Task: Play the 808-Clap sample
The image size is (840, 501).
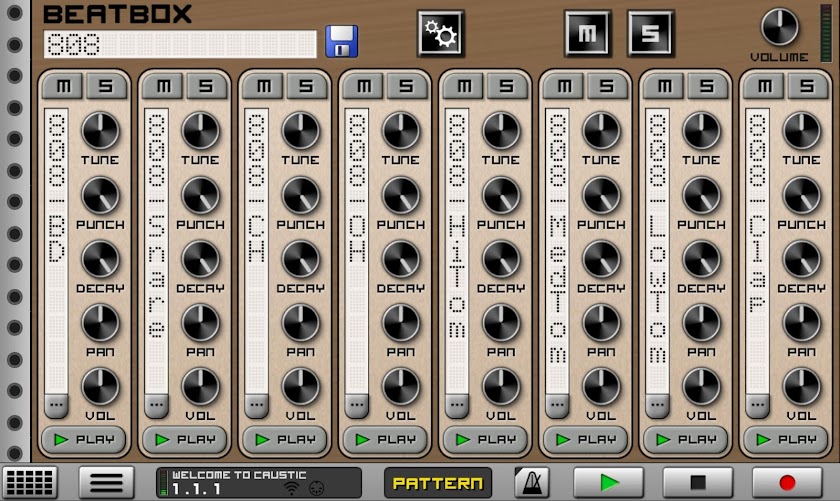Action: [x=785, y=440]
